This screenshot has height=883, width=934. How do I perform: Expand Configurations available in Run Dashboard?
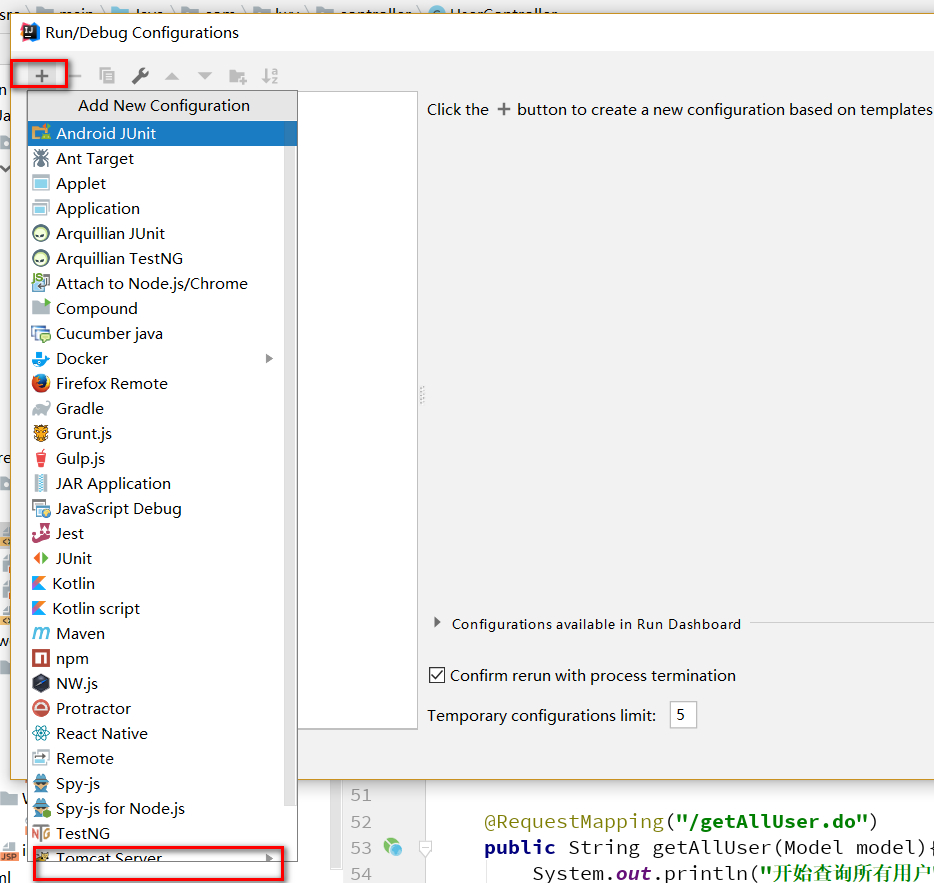437,623
